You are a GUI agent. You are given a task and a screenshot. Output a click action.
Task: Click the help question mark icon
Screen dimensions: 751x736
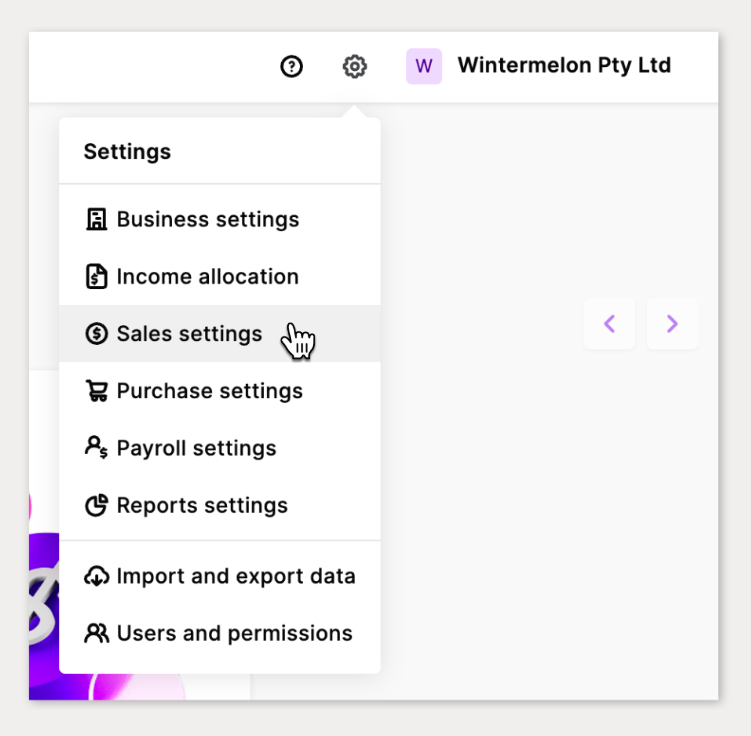pos(291,67)
